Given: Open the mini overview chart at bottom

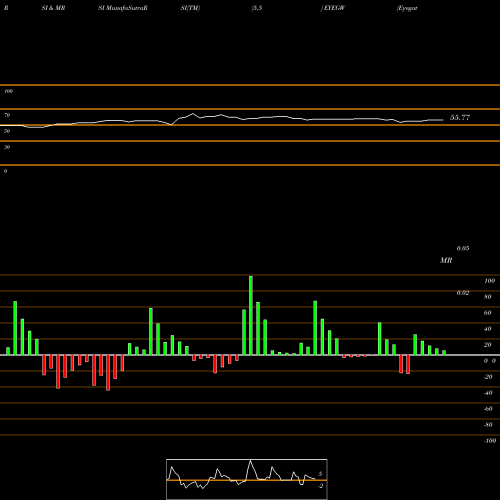Looking at the screenshot, I should coord(247,479).
